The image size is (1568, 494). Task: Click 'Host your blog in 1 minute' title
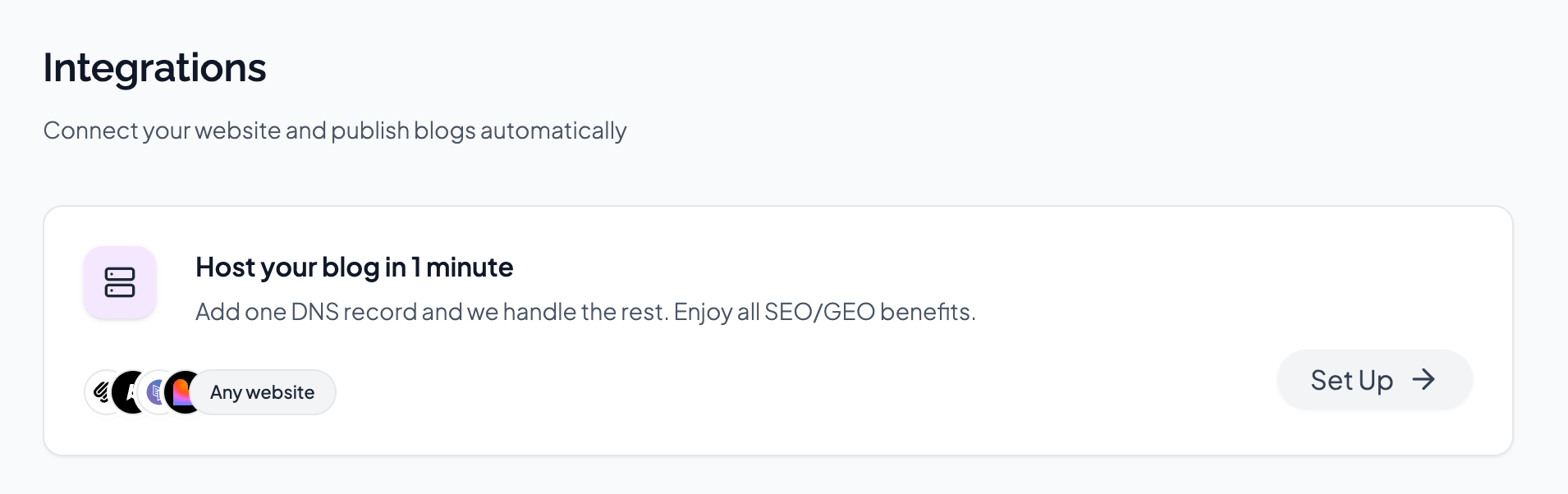point(354,268)
